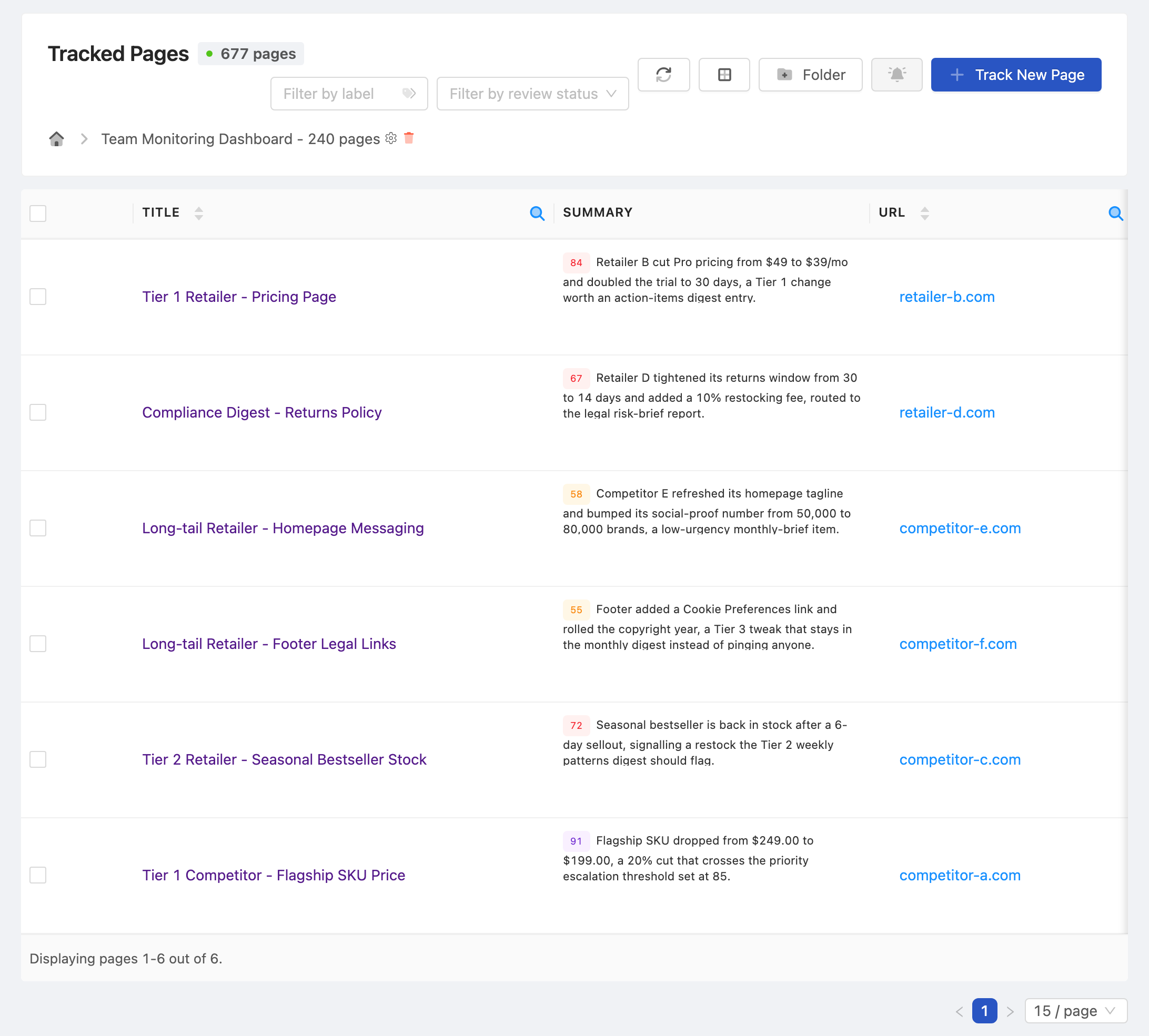The height and width of the screenshot is (1036, 1149).
Task: Click the 677 pages count badge
Action: pyautogui.click(x=250, y=54)
